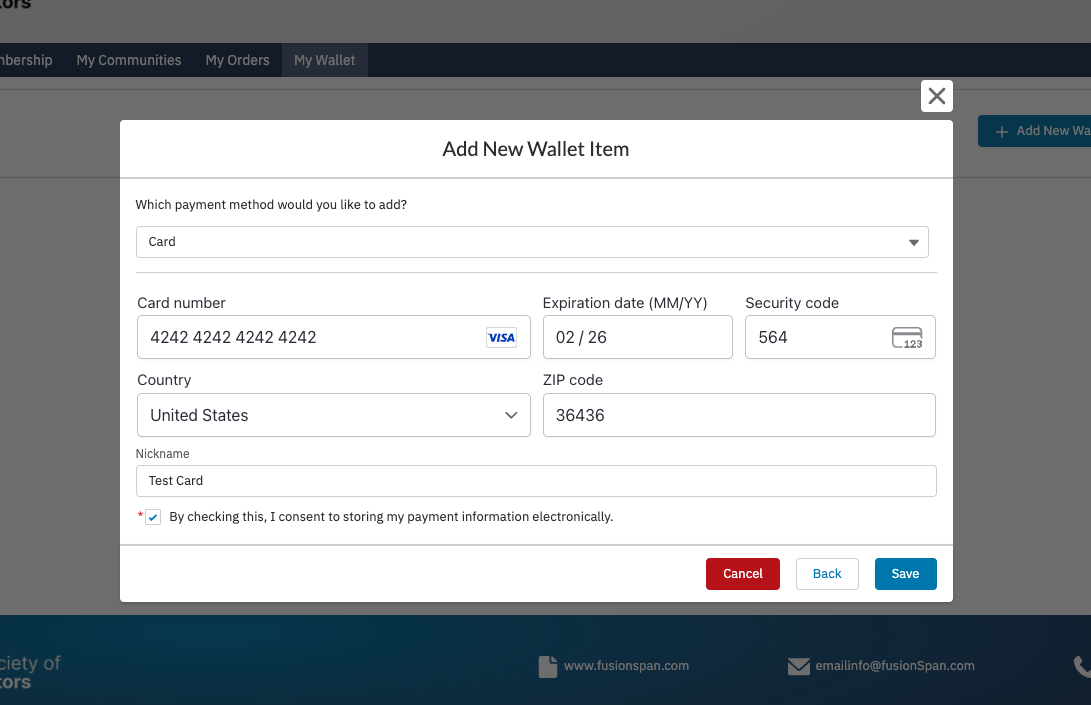
Task: Select the Security code input
Action: click(840, 338)
